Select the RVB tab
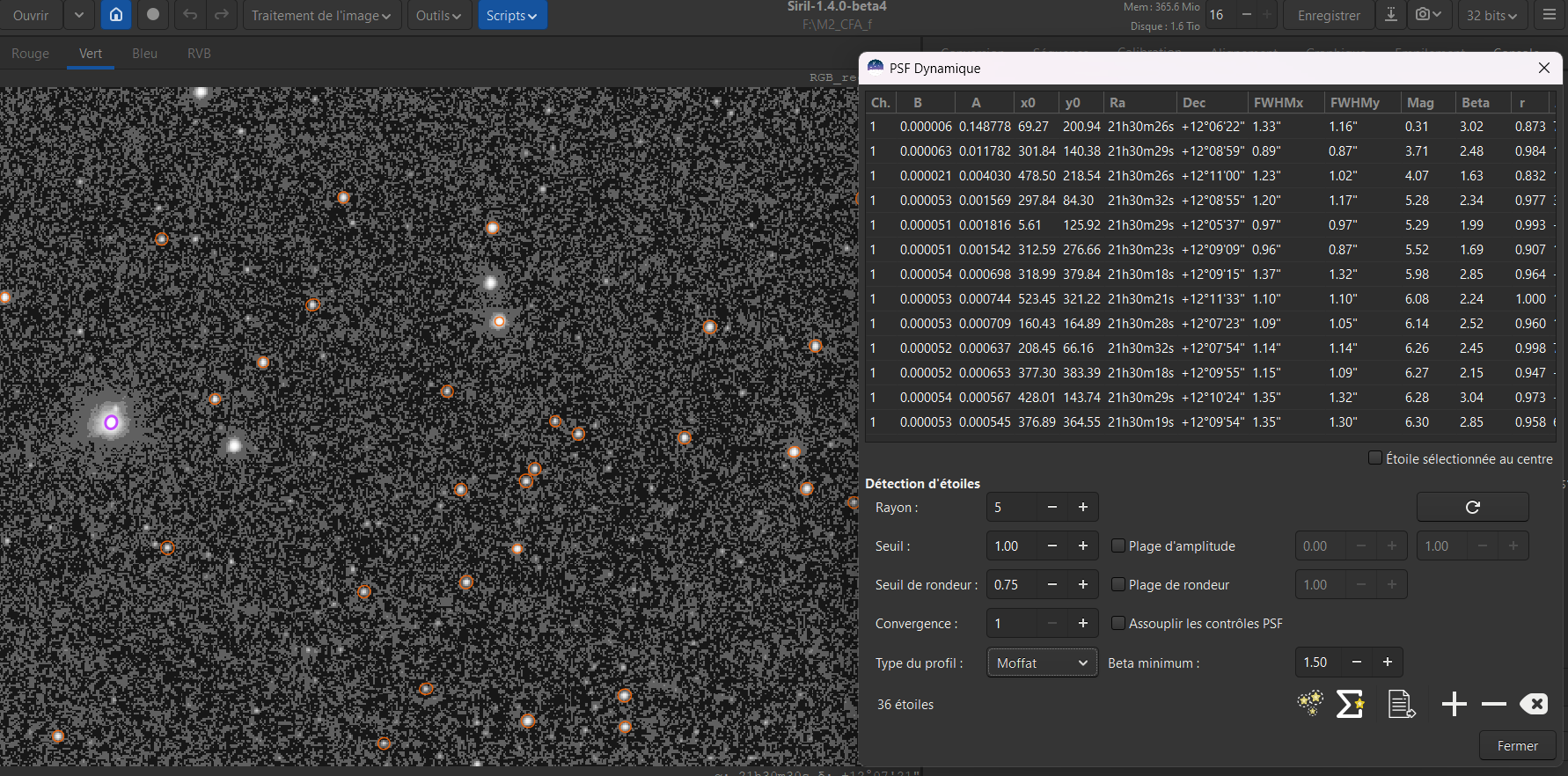This screenshot has width=1568, height=776. coord(199,54)
